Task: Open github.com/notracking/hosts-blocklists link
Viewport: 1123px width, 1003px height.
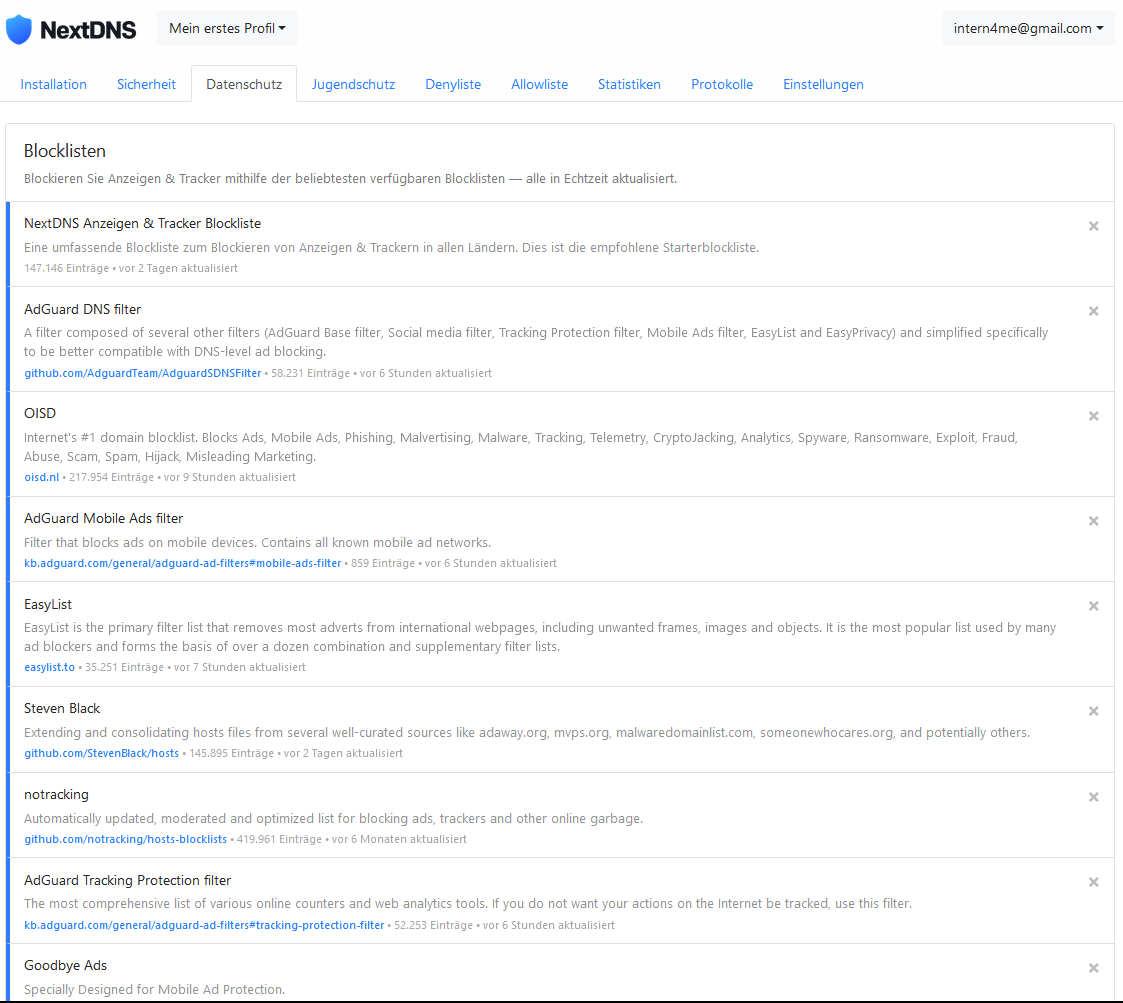Action: [125, 839]
